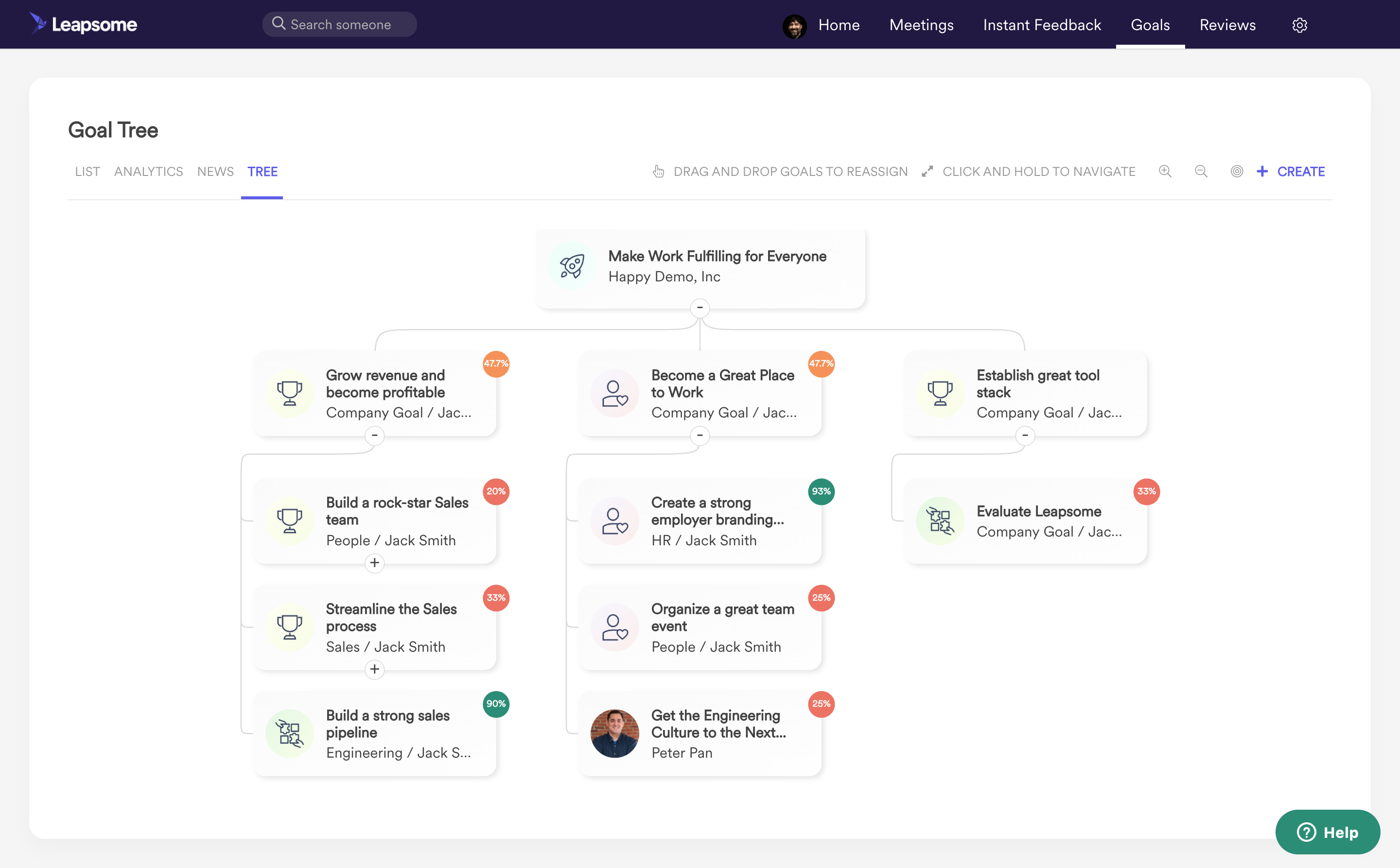Viewport: 1400px width, 868px height.
Task: Expand Streamline the Sales process children
Action: pyautogui.click(x=374, y=669)
